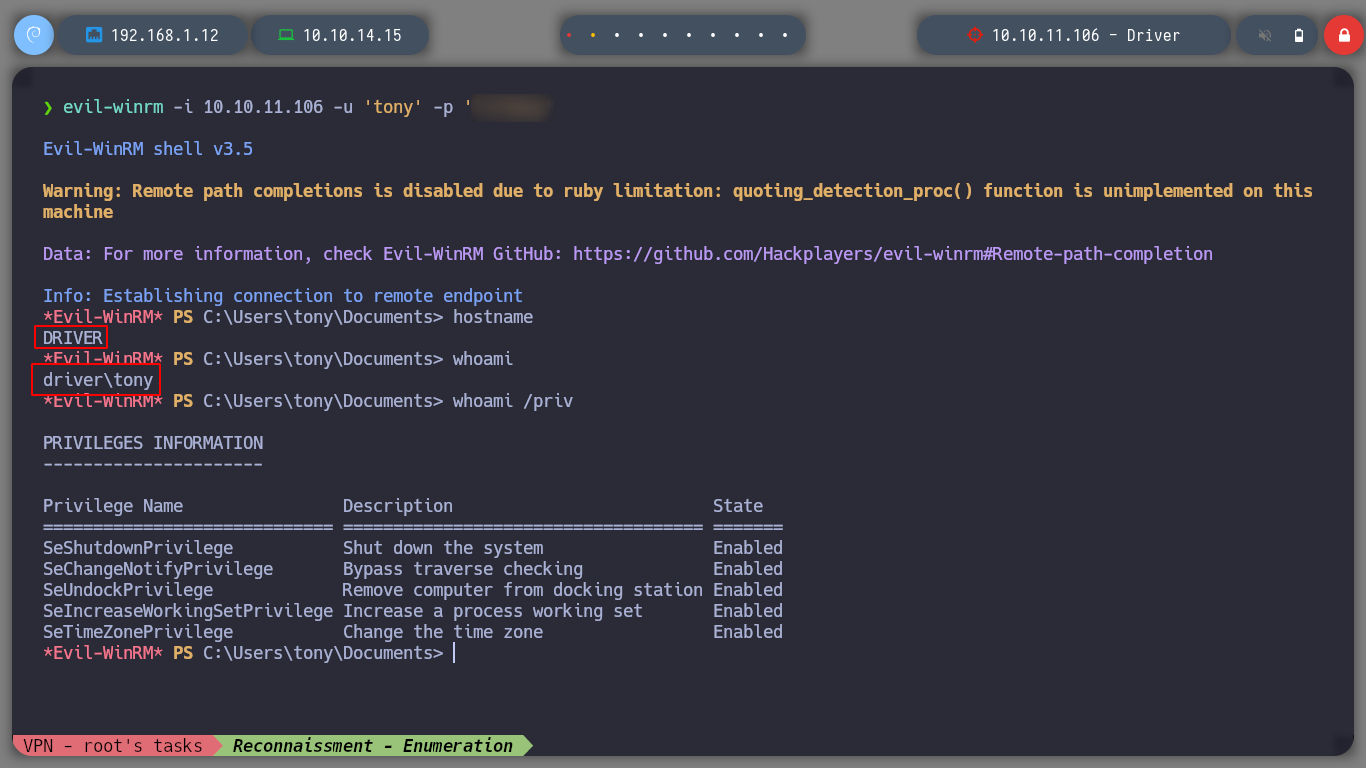1366x768 pixels.
Task: Click the blurred password after -p
Action: coord(512,107)
